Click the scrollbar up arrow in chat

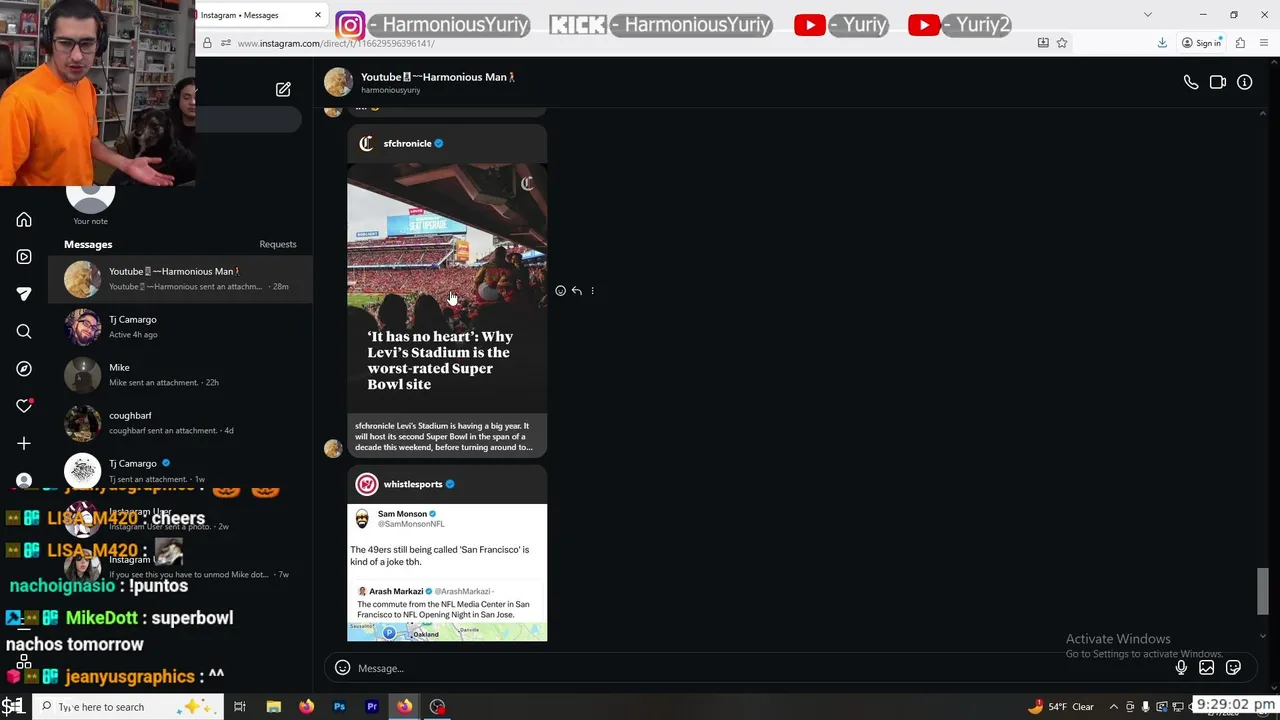click(1263, 112)
